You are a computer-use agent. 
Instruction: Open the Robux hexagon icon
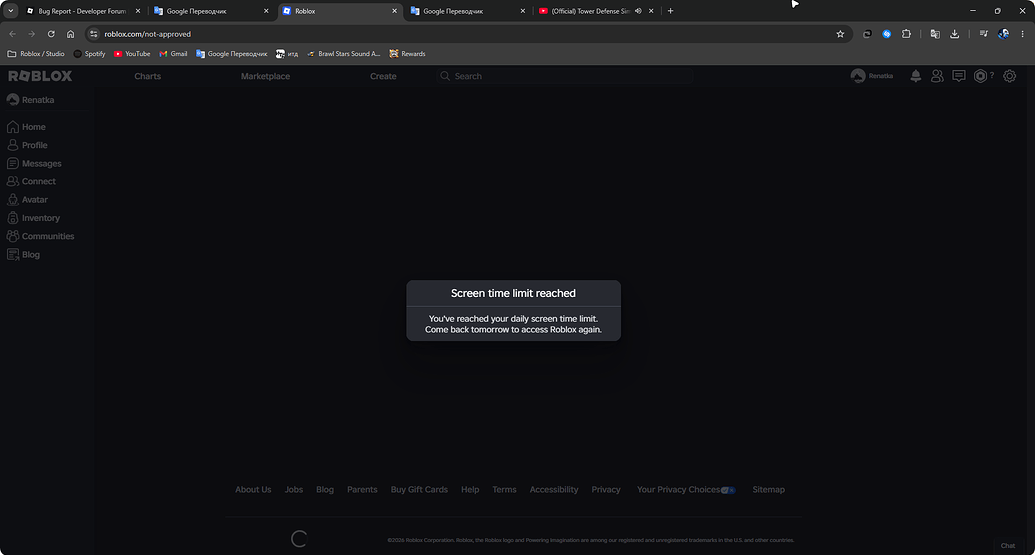tap(980, 76)
